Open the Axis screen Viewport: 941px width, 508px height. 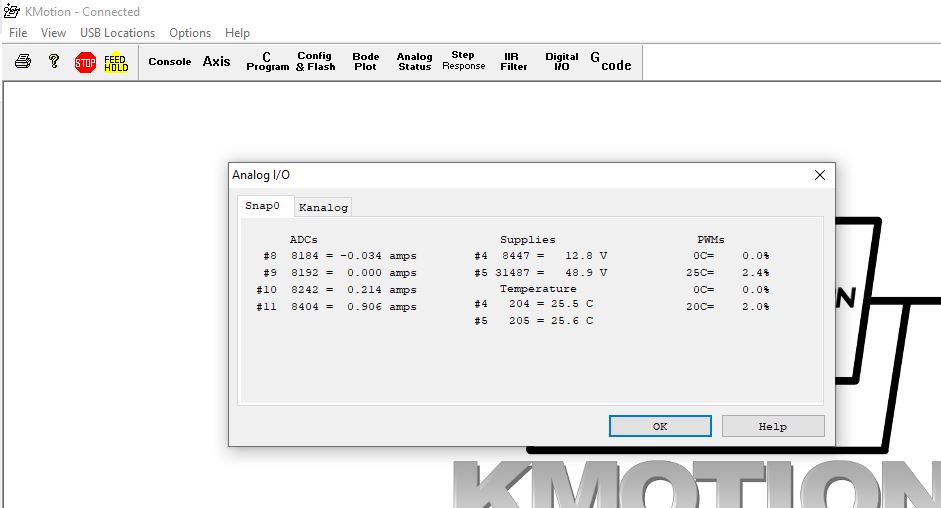pos(216,62)
